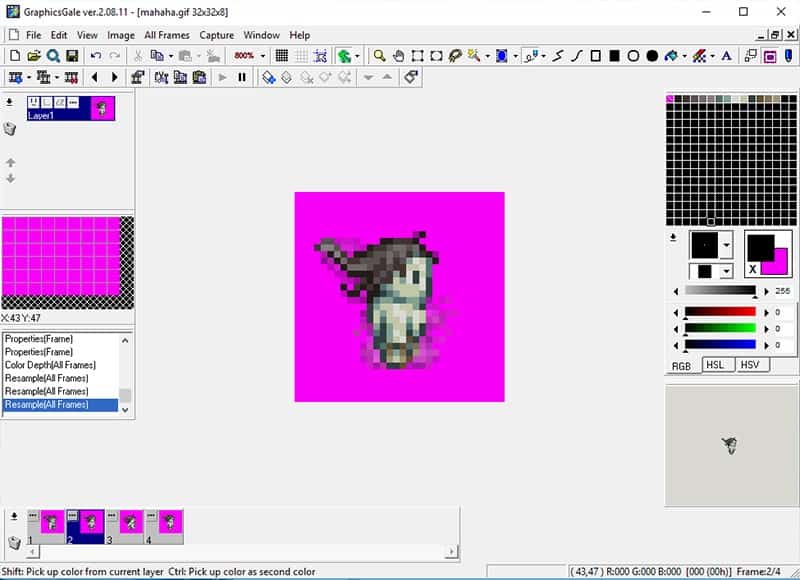This screenshot has width=800, height=580.
Task: Toggle snap to grid
Action: 320,56
